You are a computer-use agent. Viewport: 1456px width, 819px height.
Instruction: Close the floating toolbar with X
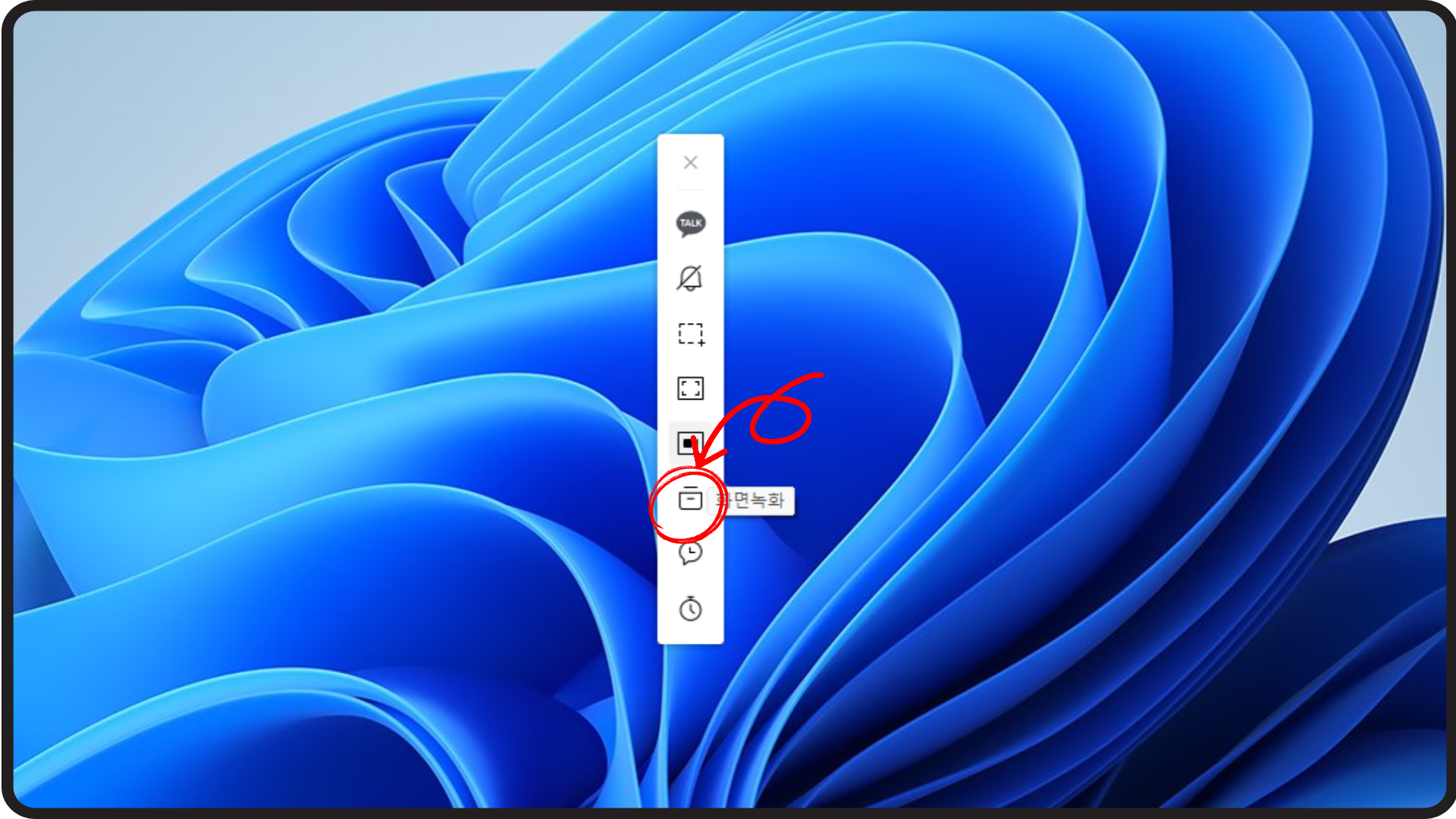(x=690, y=162)
